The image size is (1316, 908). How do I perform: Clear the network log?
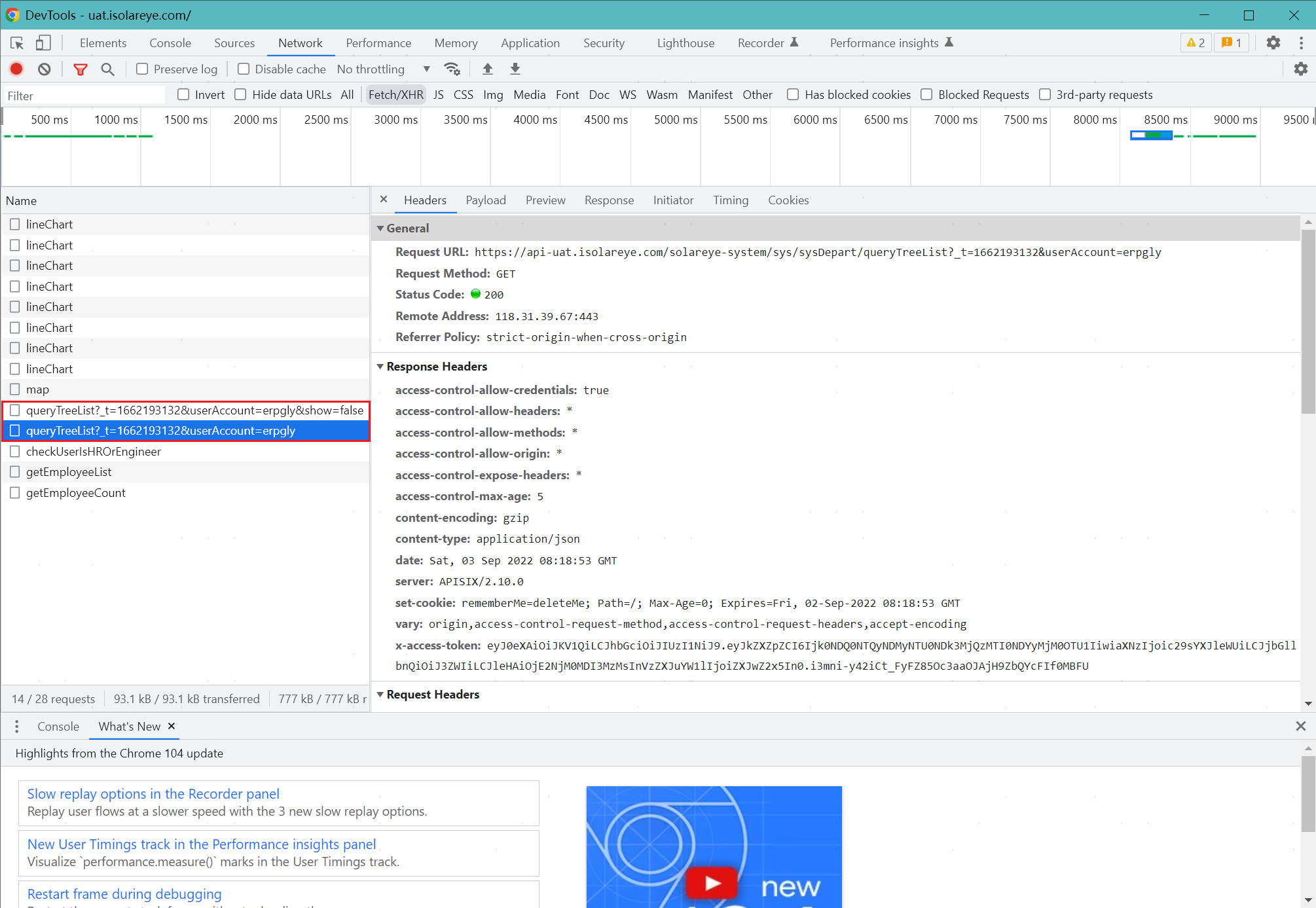coord(44,69)
